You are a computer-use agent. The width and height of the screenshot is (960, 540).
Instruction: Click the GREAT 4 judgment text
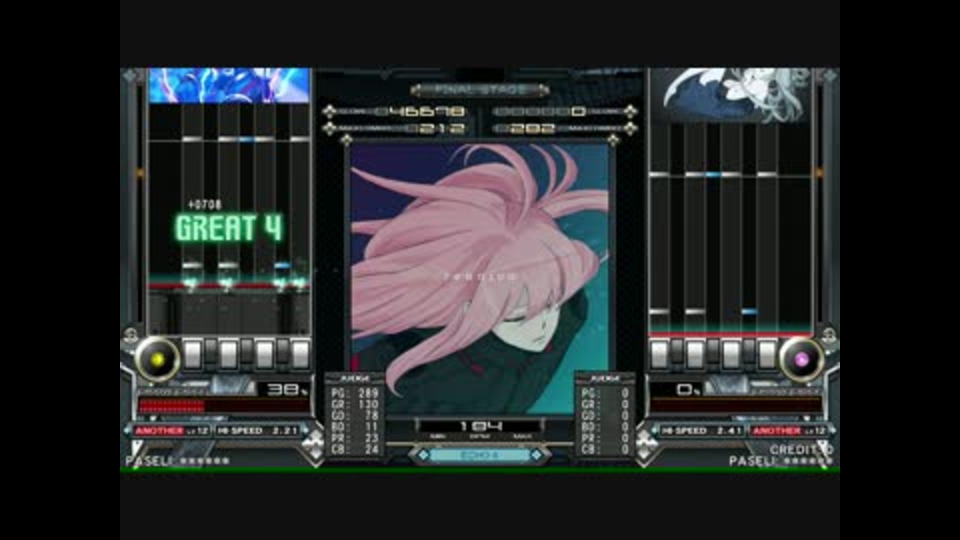(229, 228)
